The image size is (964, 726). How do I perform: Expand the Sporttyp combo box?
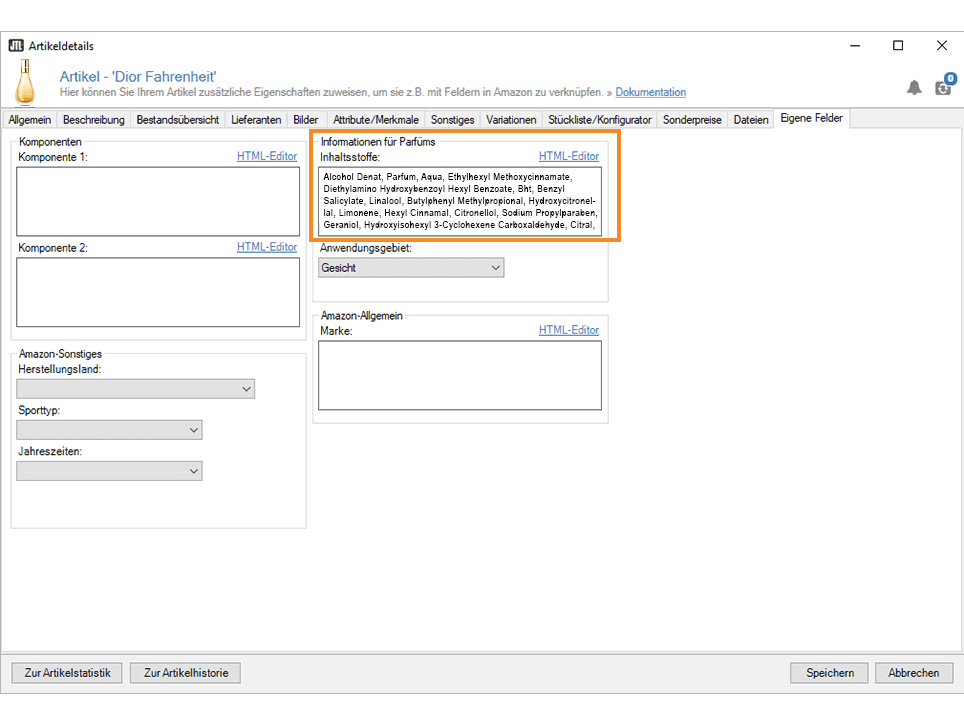[109, 430]
